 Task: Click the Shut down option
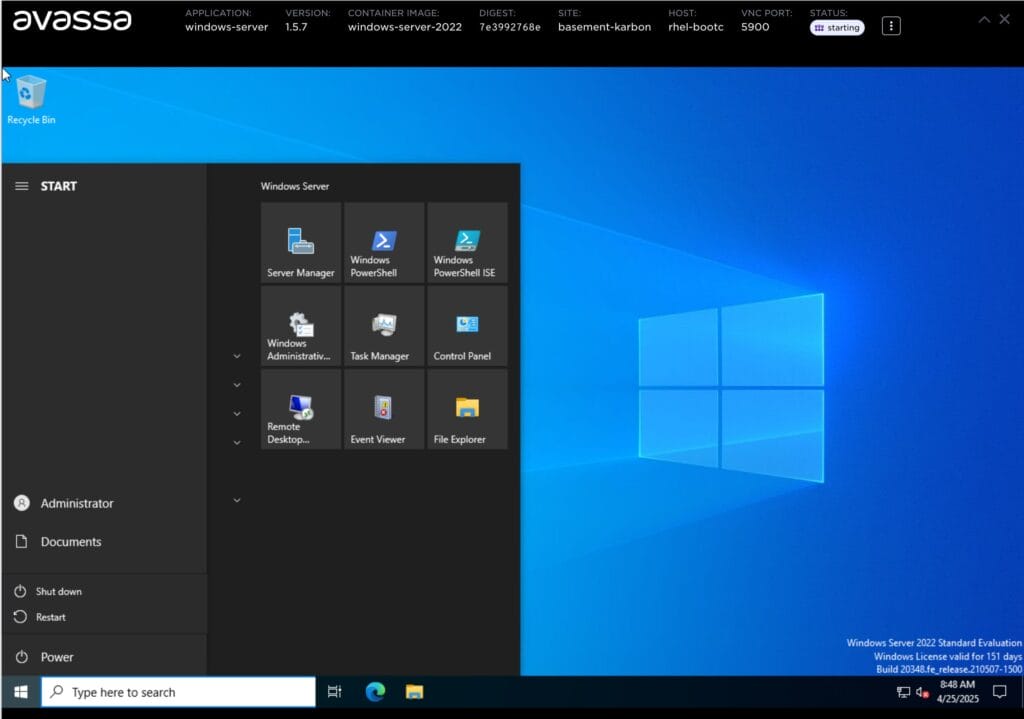tap(56, 591)
